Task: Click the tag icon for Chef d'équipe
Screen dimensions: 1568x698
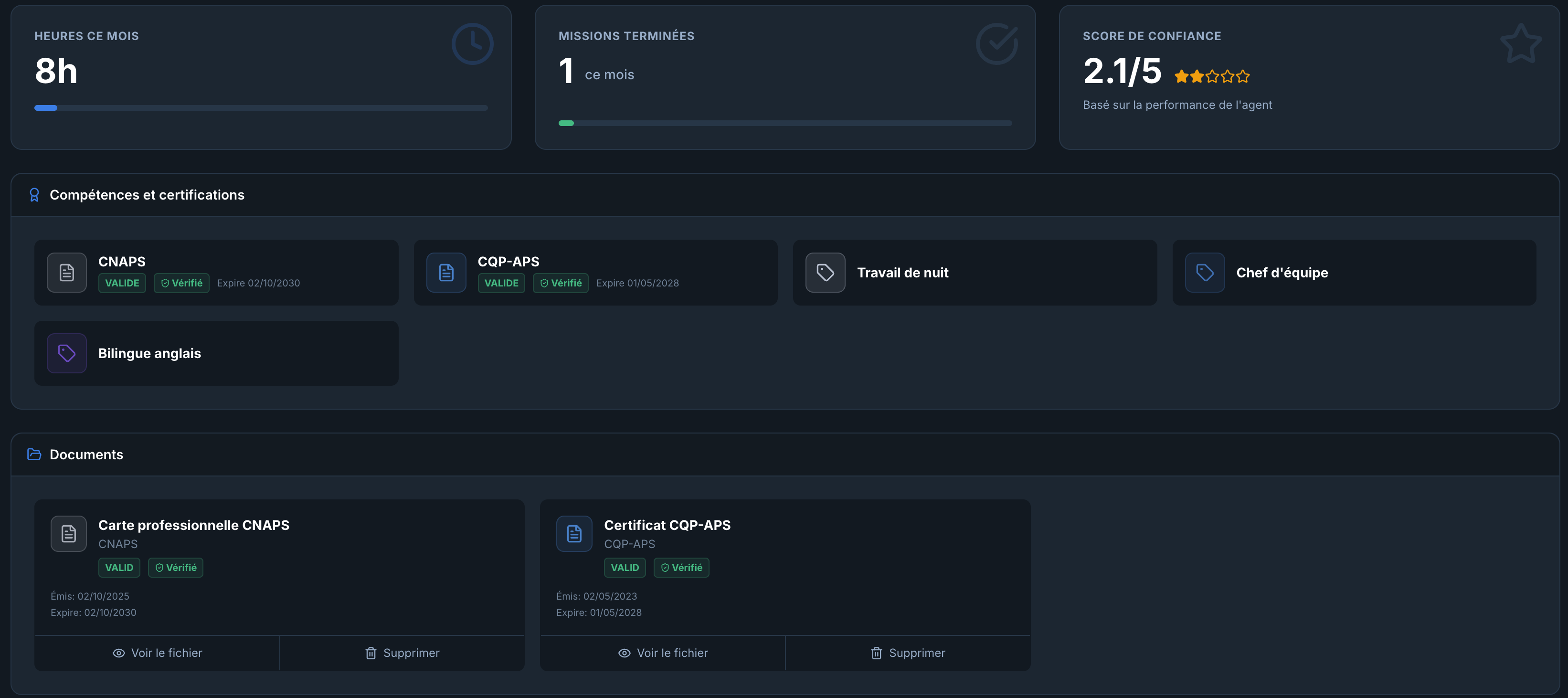Action: (x=1205, y=273)
